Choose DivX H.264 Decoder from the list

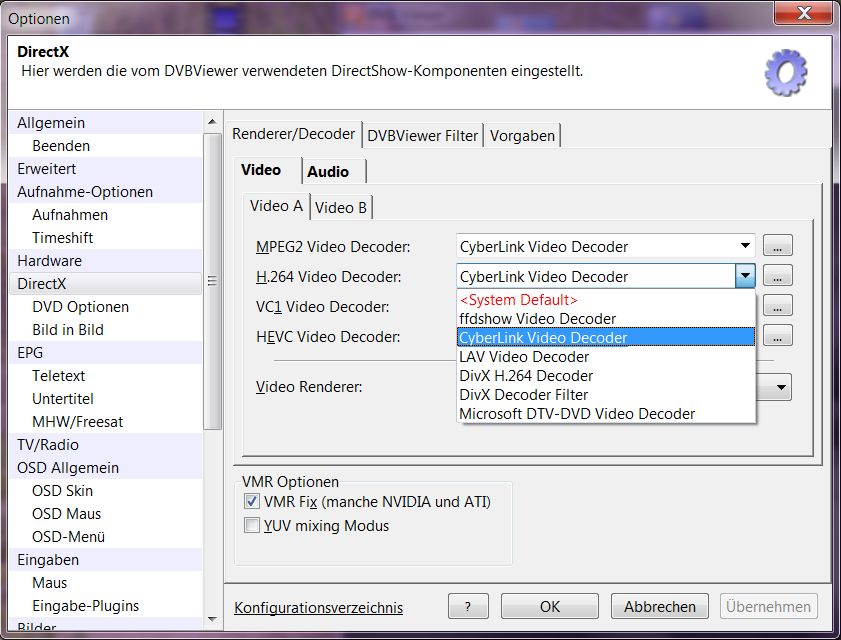coord(606,376)
